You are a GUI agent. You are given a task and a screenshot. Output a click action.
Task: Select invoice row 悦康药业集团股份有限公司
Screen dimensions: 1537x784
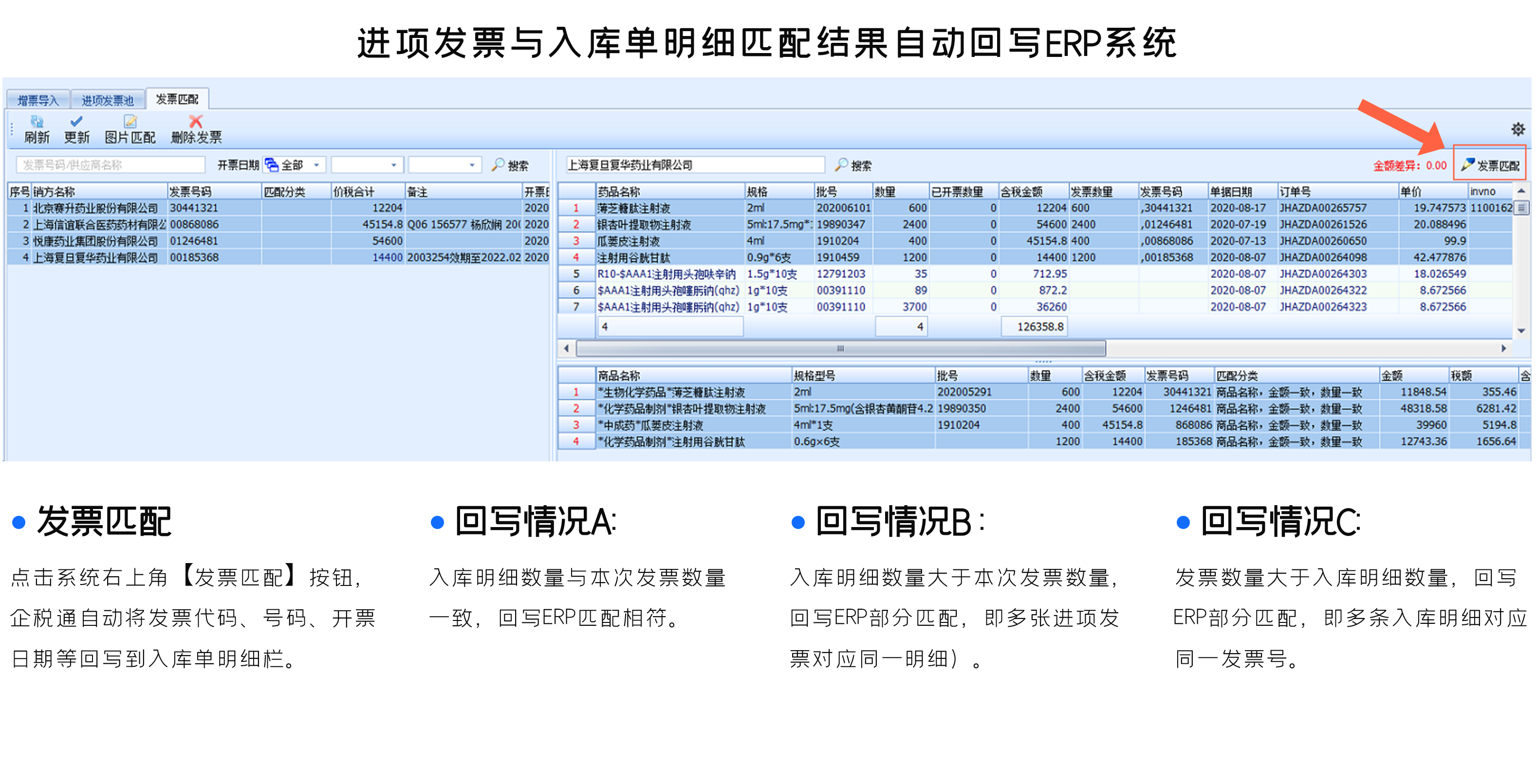tap(278, 241)
